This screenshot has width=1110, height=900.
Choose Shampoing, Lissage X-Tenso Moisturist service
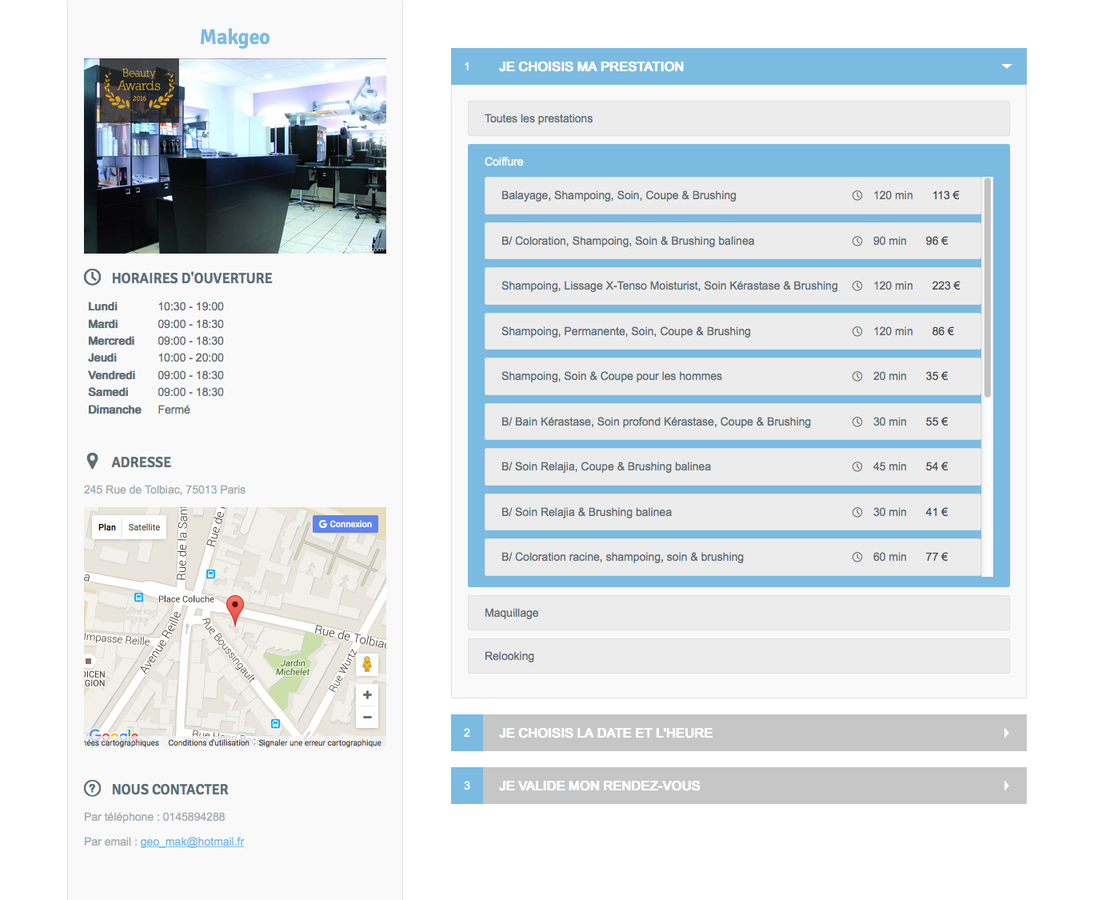coord(733,286)
